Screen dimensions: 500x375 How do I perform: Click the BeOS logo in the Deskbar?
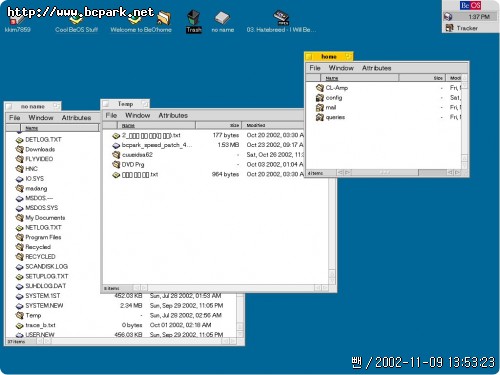click(470, 5)
